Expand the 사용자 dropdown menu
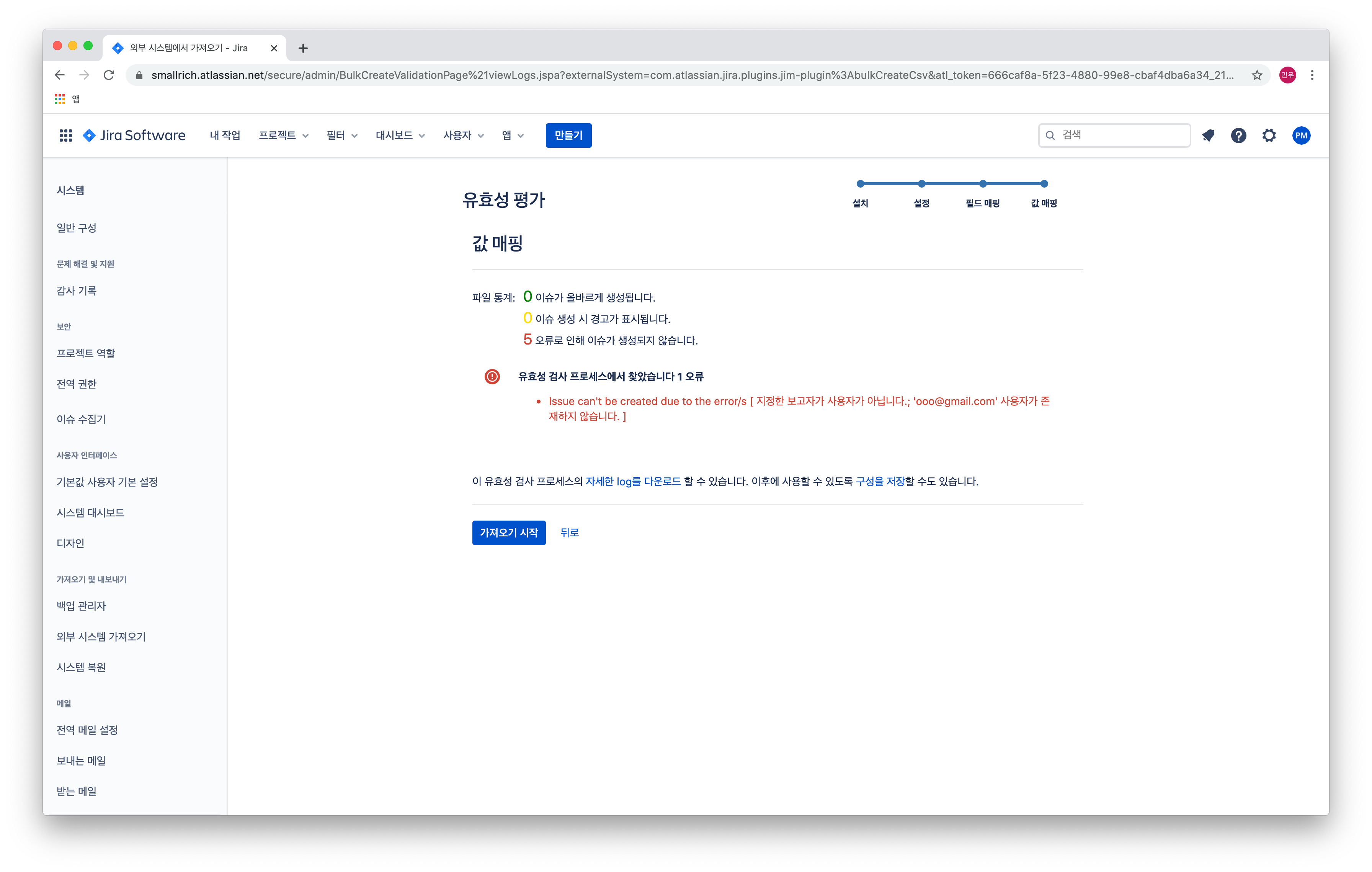The height and width of the screenshot is (872, 1372). 463,136
